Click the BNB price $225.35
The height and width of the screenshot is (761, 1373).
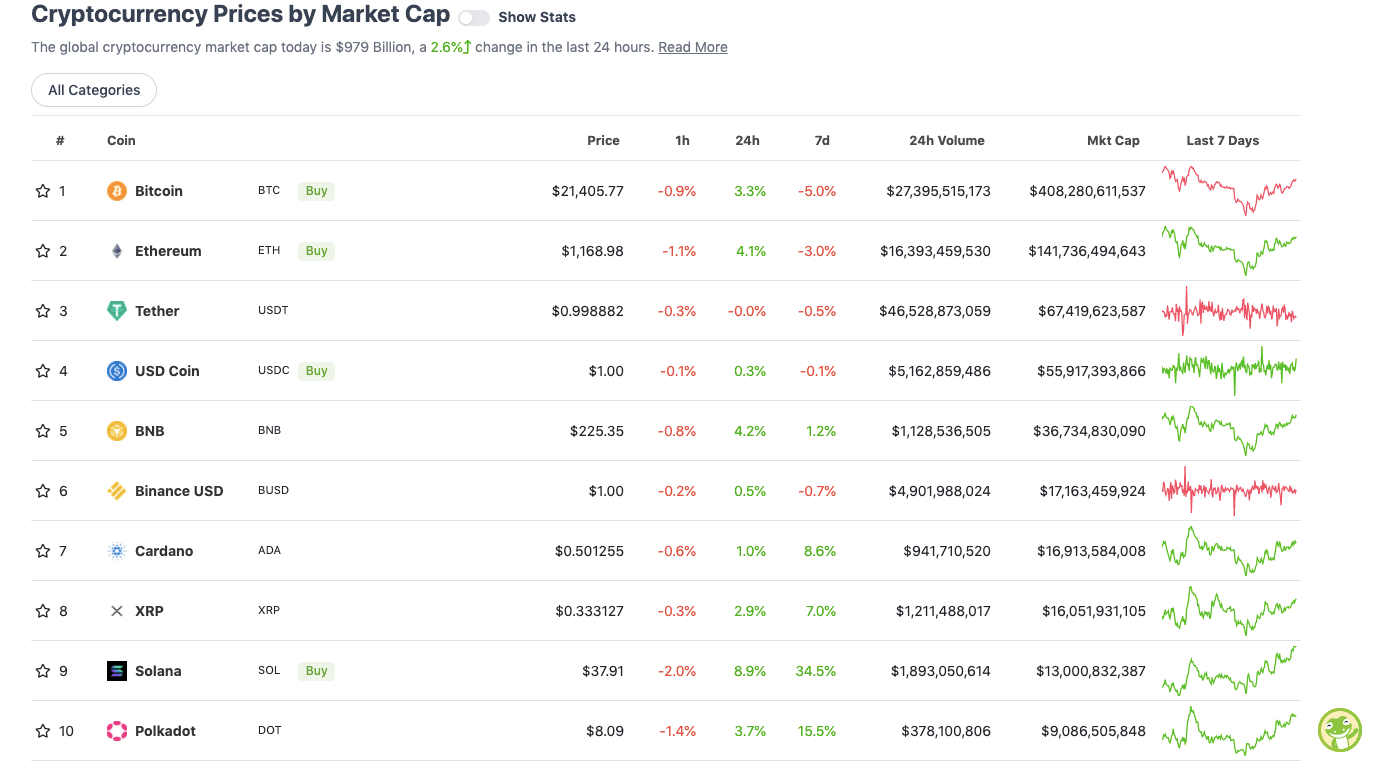click(597, 431)
